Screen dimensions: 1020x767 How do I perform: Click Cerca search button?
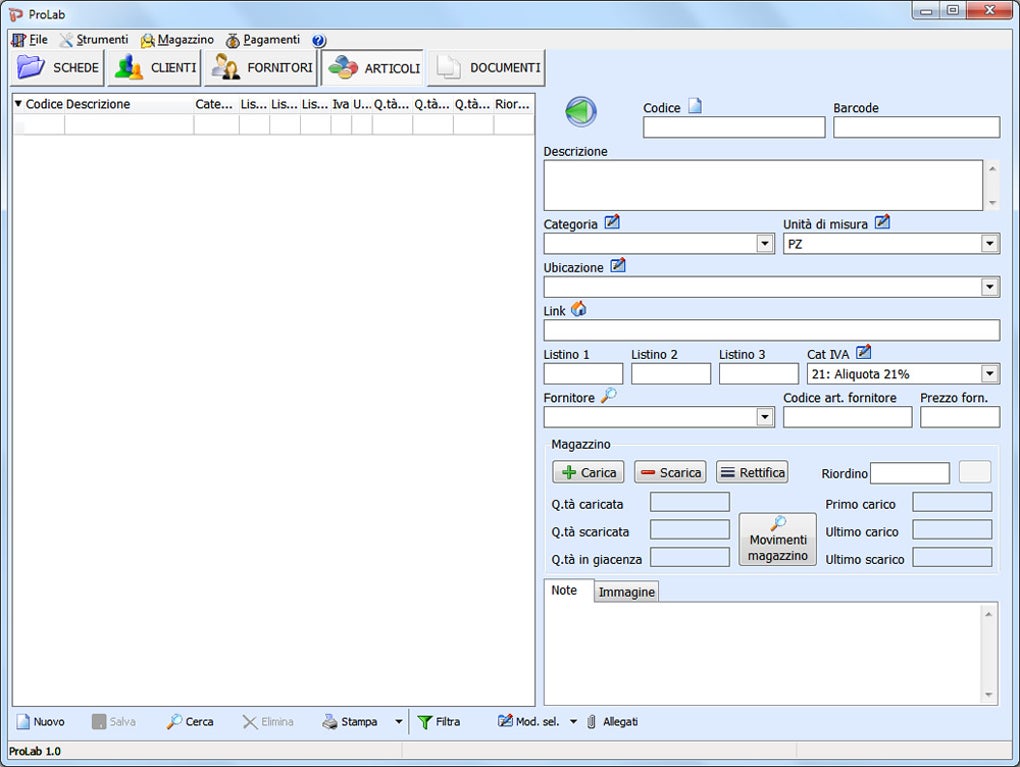190,721
